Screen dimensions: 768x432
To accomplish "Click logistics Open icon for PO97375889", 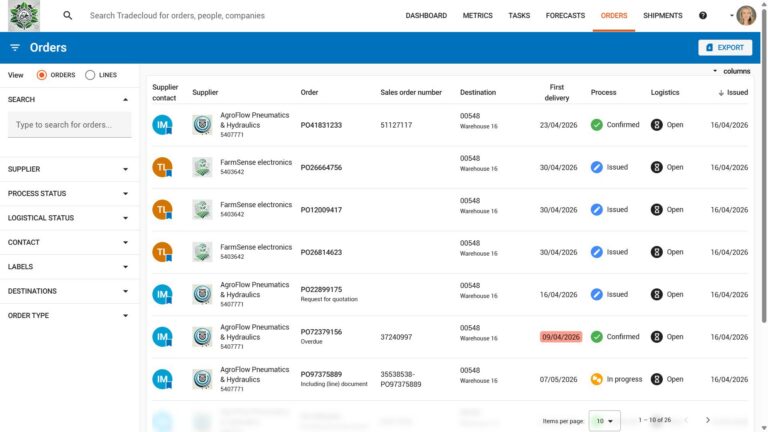I will pyautogui.click(x=657, y=379).
